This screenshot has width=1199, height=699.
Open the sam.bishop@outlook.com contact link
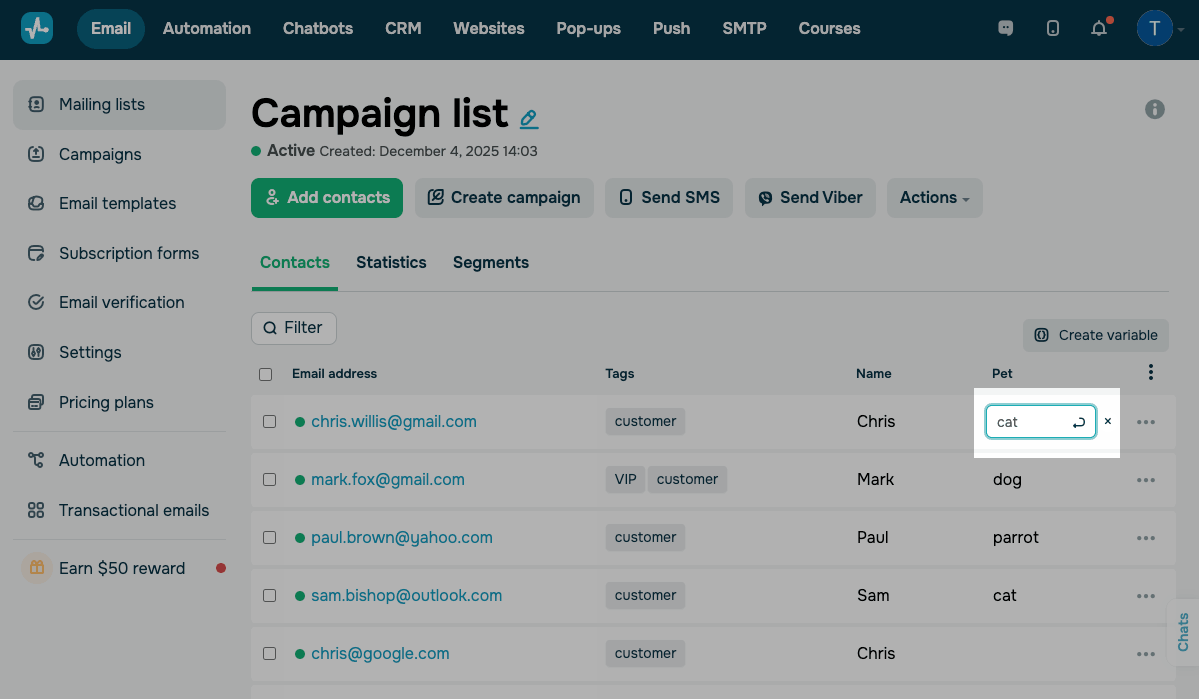tap(406, 596)
